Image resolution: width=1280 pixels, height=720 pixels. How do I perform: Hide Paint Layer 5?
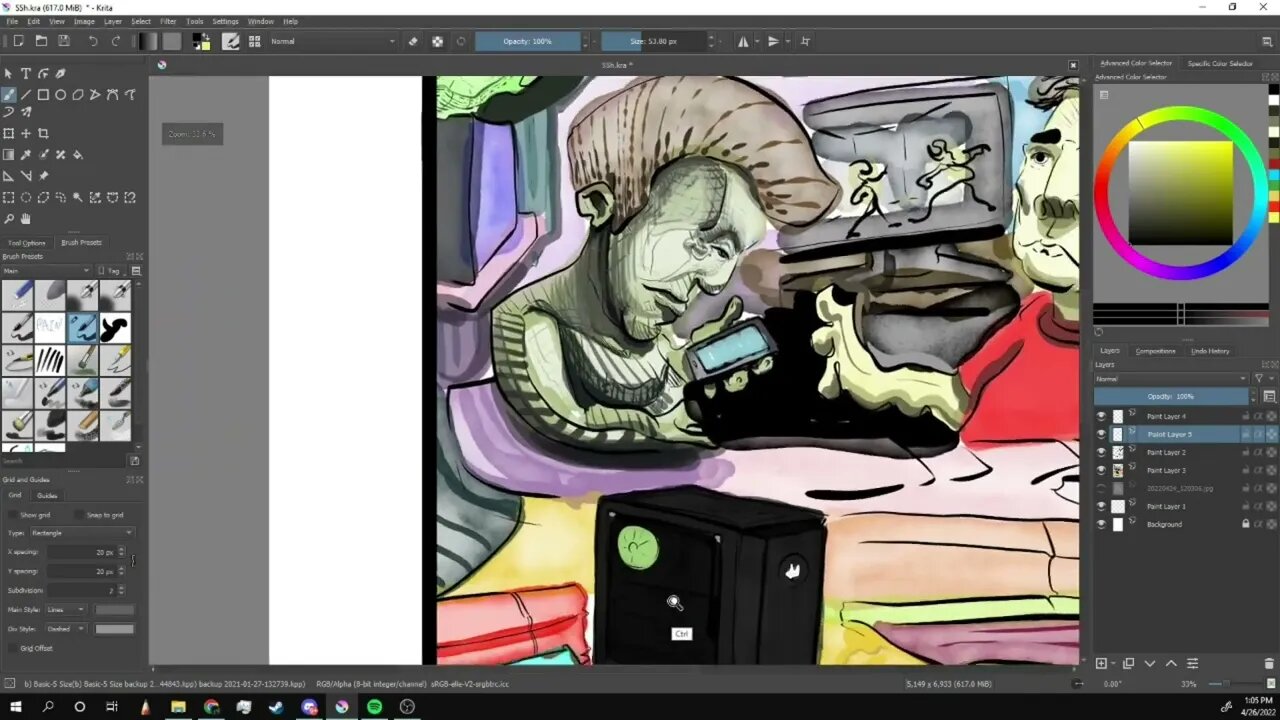point(1101,434)
